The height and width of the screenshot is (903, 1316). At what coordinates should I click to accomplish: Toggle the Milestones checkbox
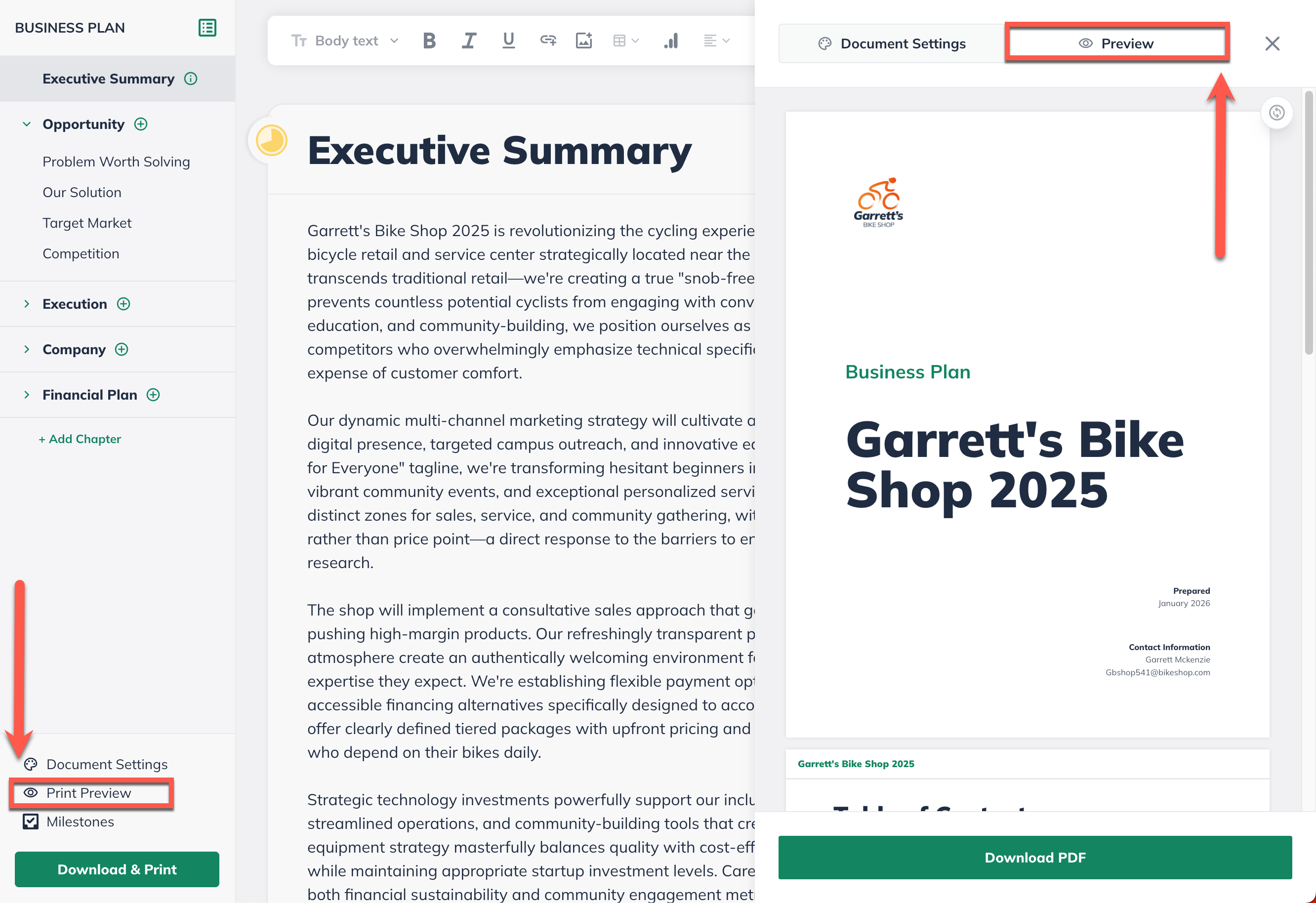(31, 821)
